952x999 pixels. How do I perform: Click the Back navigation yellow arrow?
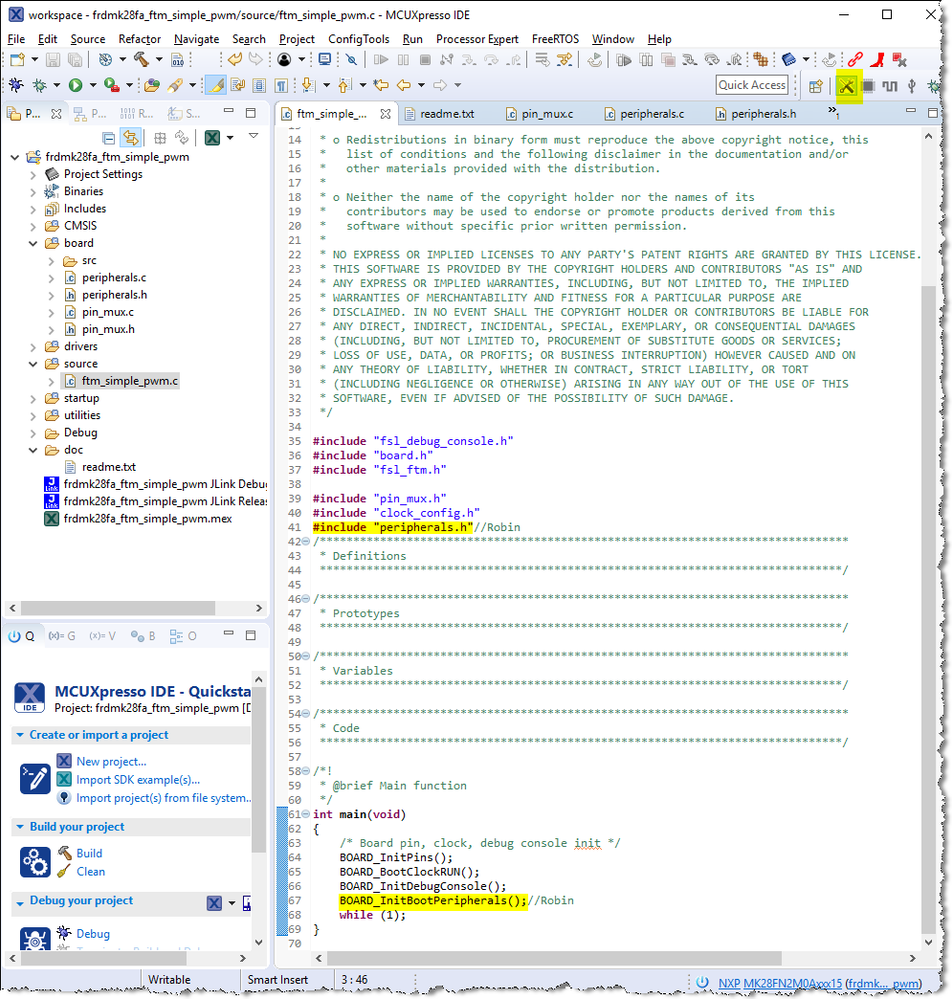[403, 85]
